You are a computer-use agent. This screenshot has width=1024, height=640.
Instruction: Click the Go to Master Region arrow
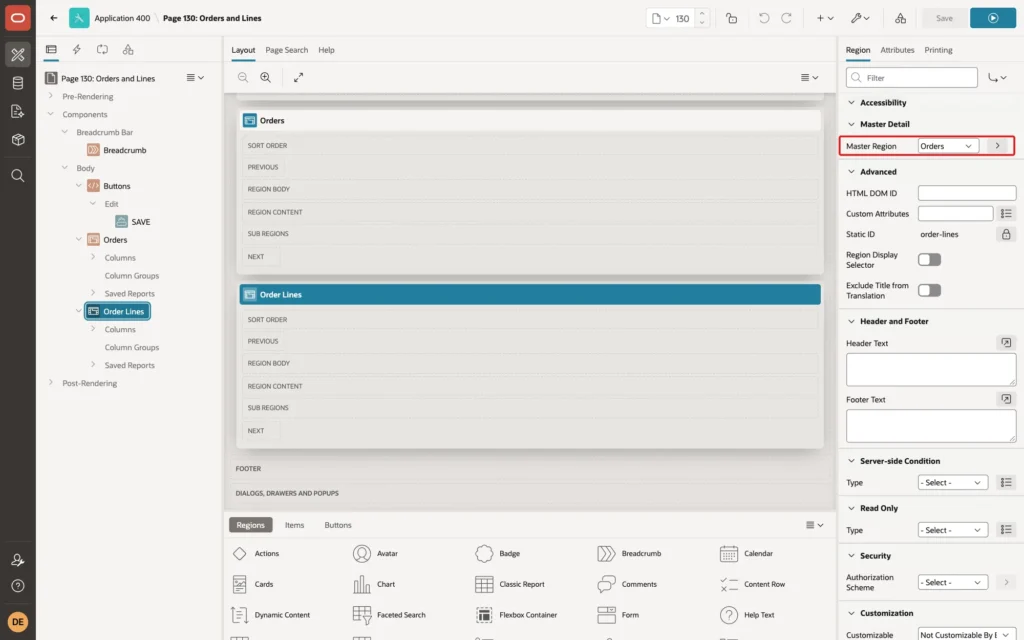coord(997,146)
